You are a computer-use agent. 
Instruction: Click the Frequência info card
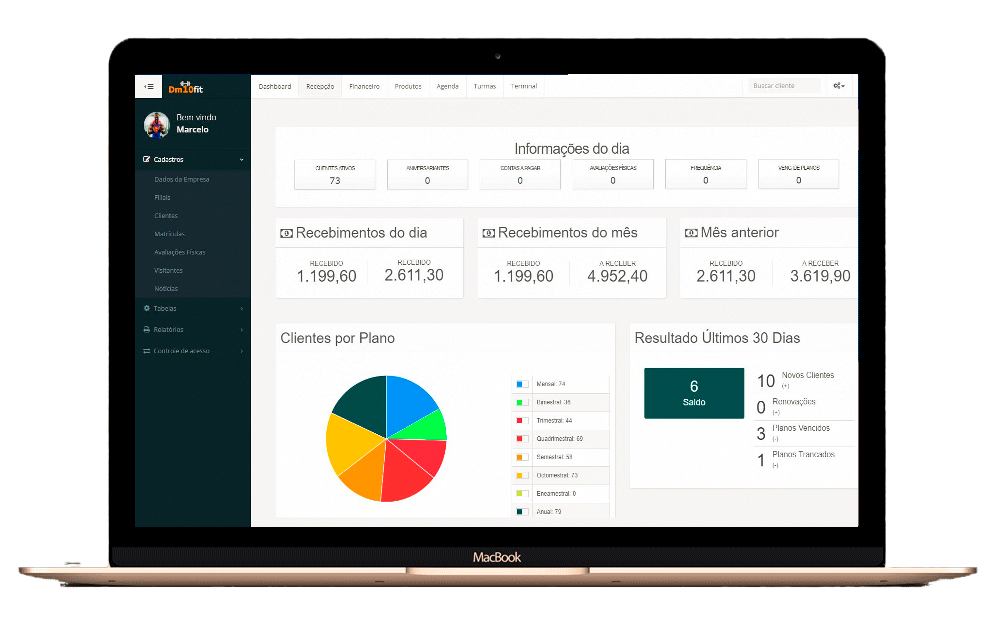click(x=705, y=174)
